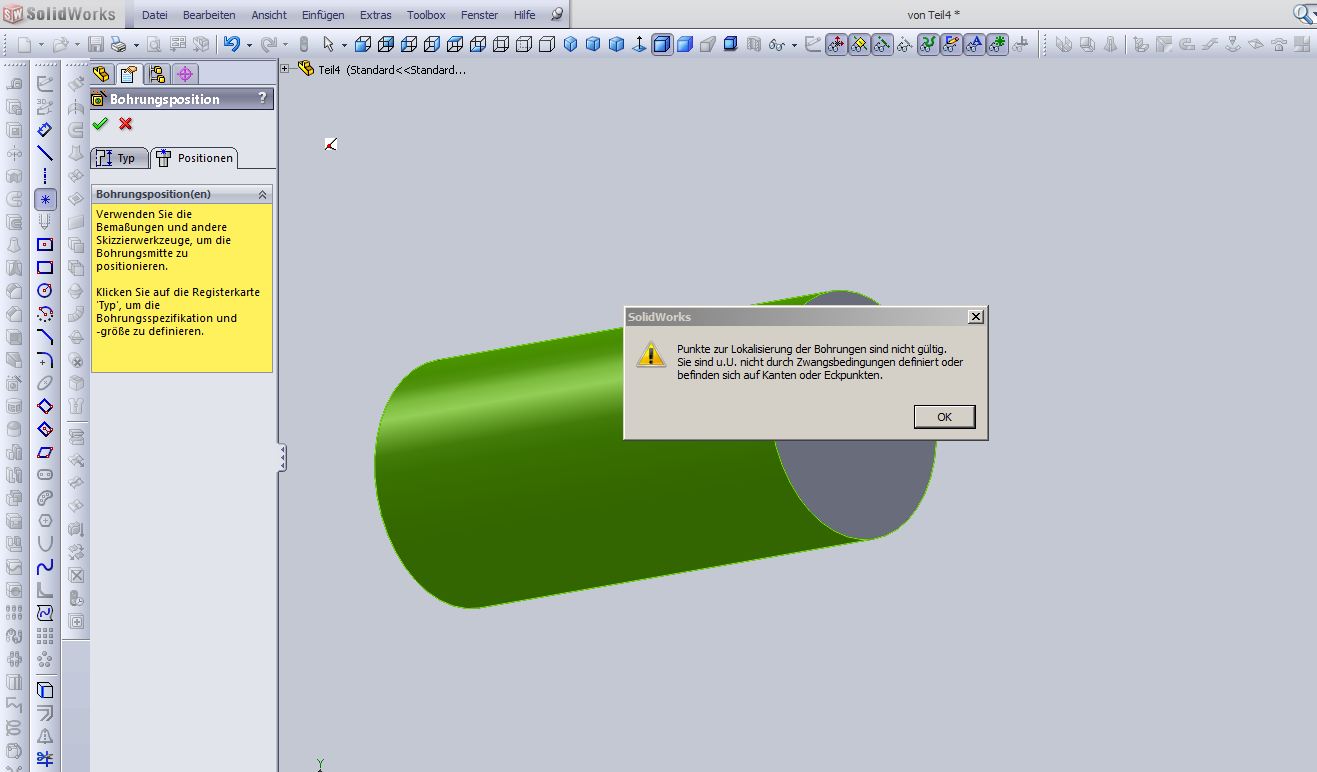Toggle Shaded with edges display style

pos(662,44)
